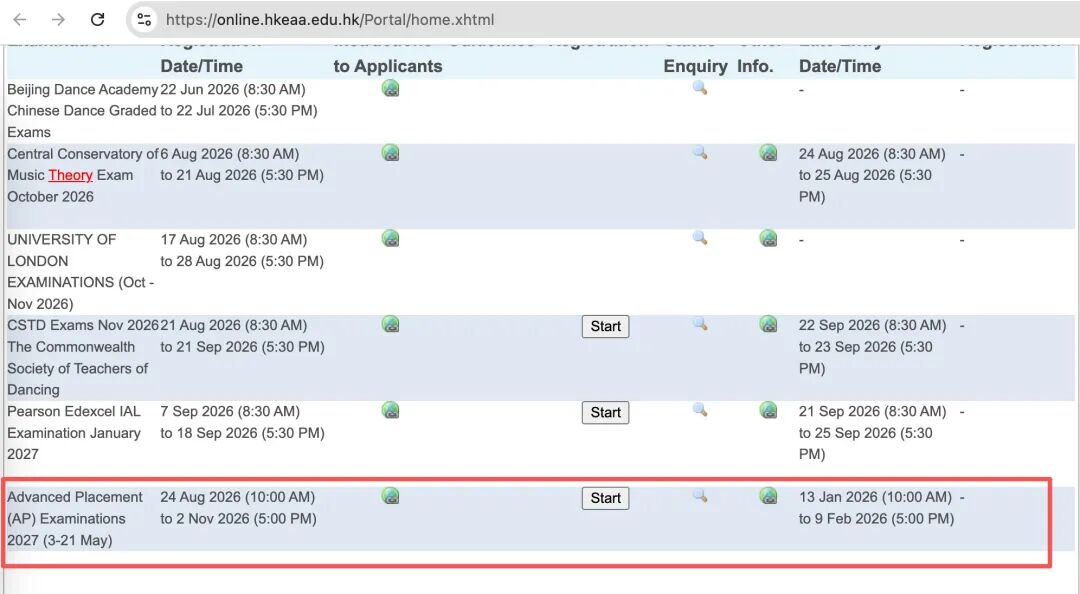The height and width of the screenshot is (594, 1080).
Task: Open University of London other info icon
Action: click(768, 238)
